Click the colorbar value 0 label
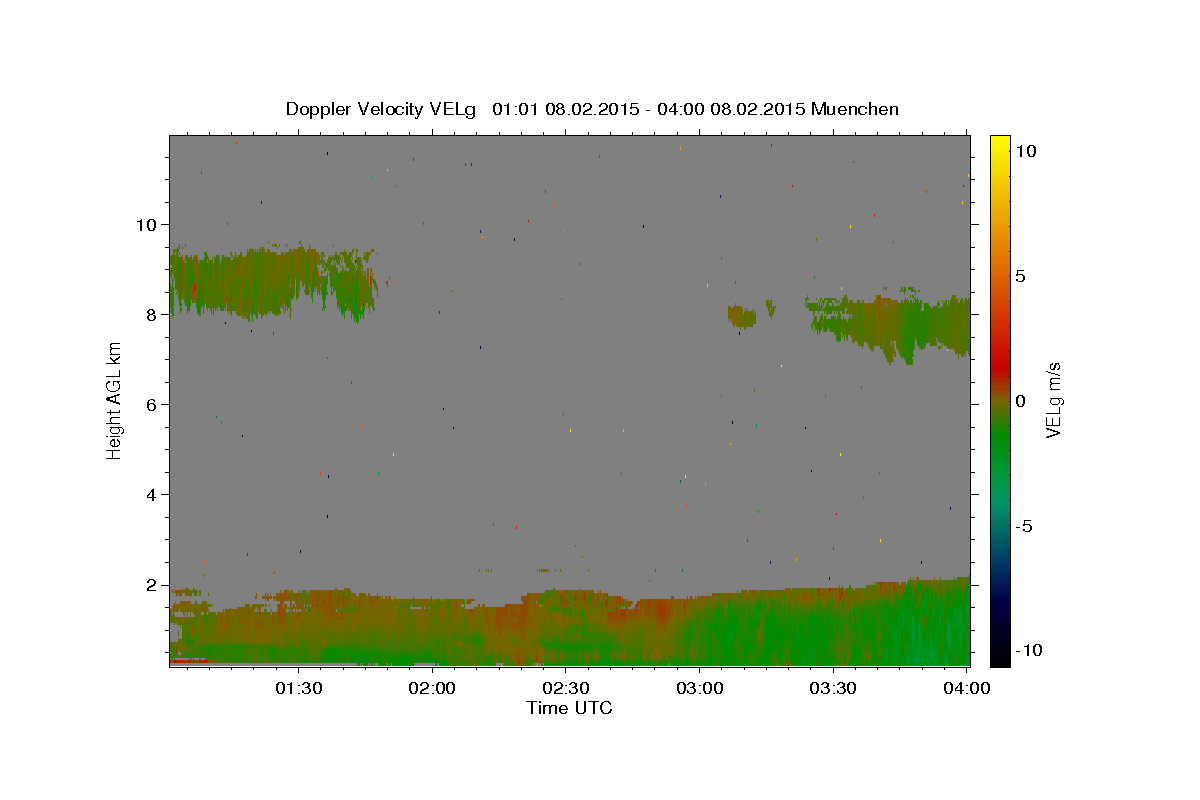 1021,401
